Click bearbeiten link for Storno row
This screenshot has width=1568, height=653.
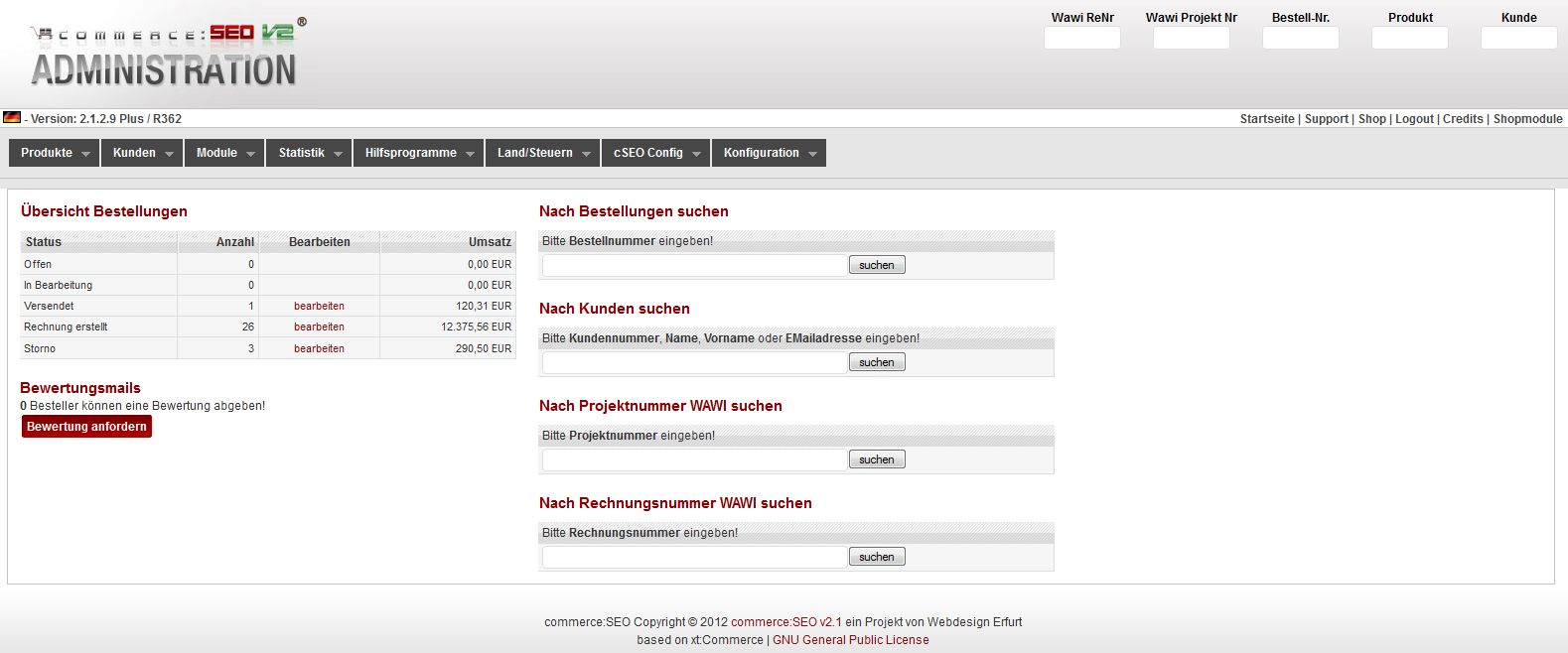(x=319, y=348)
